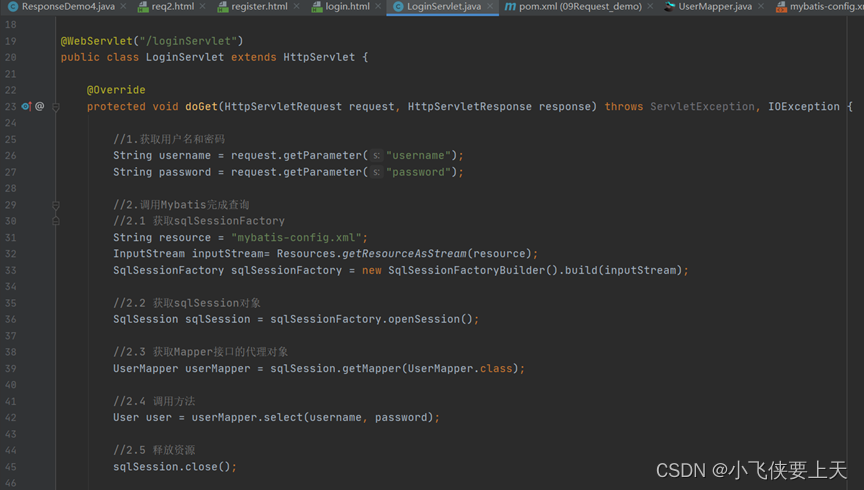Click line number 33 in the gutter
864x490 pixels.
10,270
